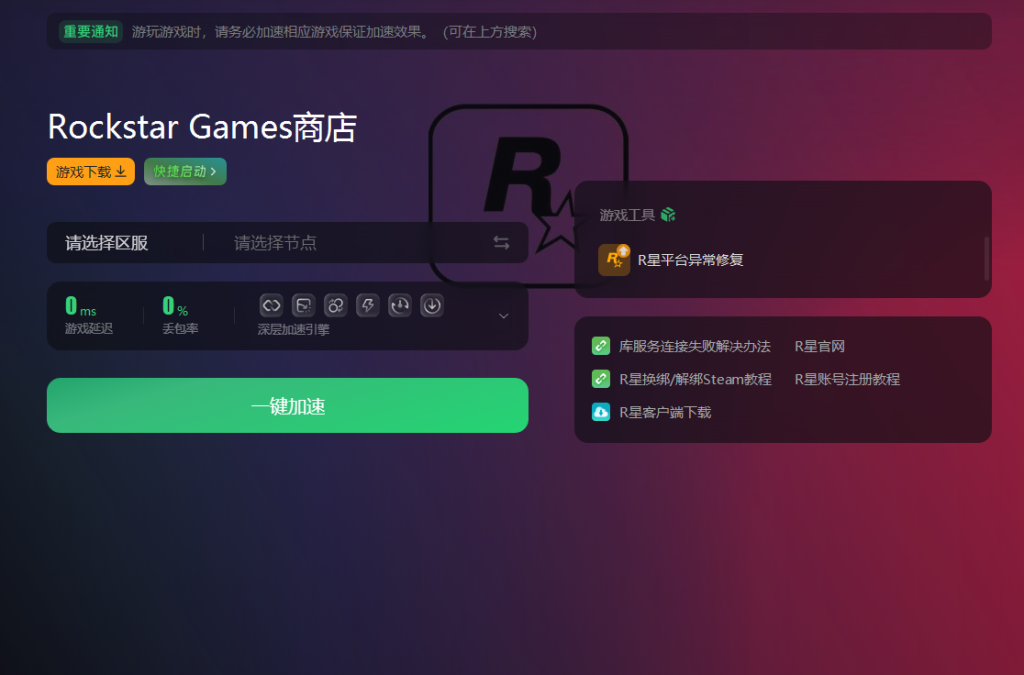1024x675 pixels.
Task: Open the 请选择节点 node selector
Action: point(275,243)
